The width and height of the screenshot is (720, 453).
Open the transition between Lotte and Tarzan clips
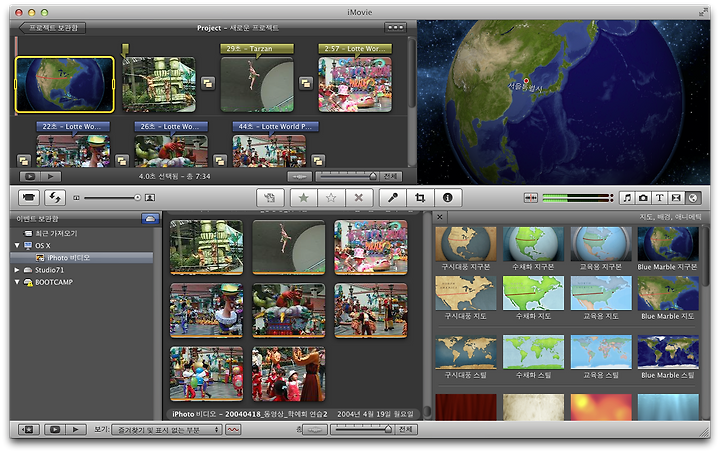208,83
